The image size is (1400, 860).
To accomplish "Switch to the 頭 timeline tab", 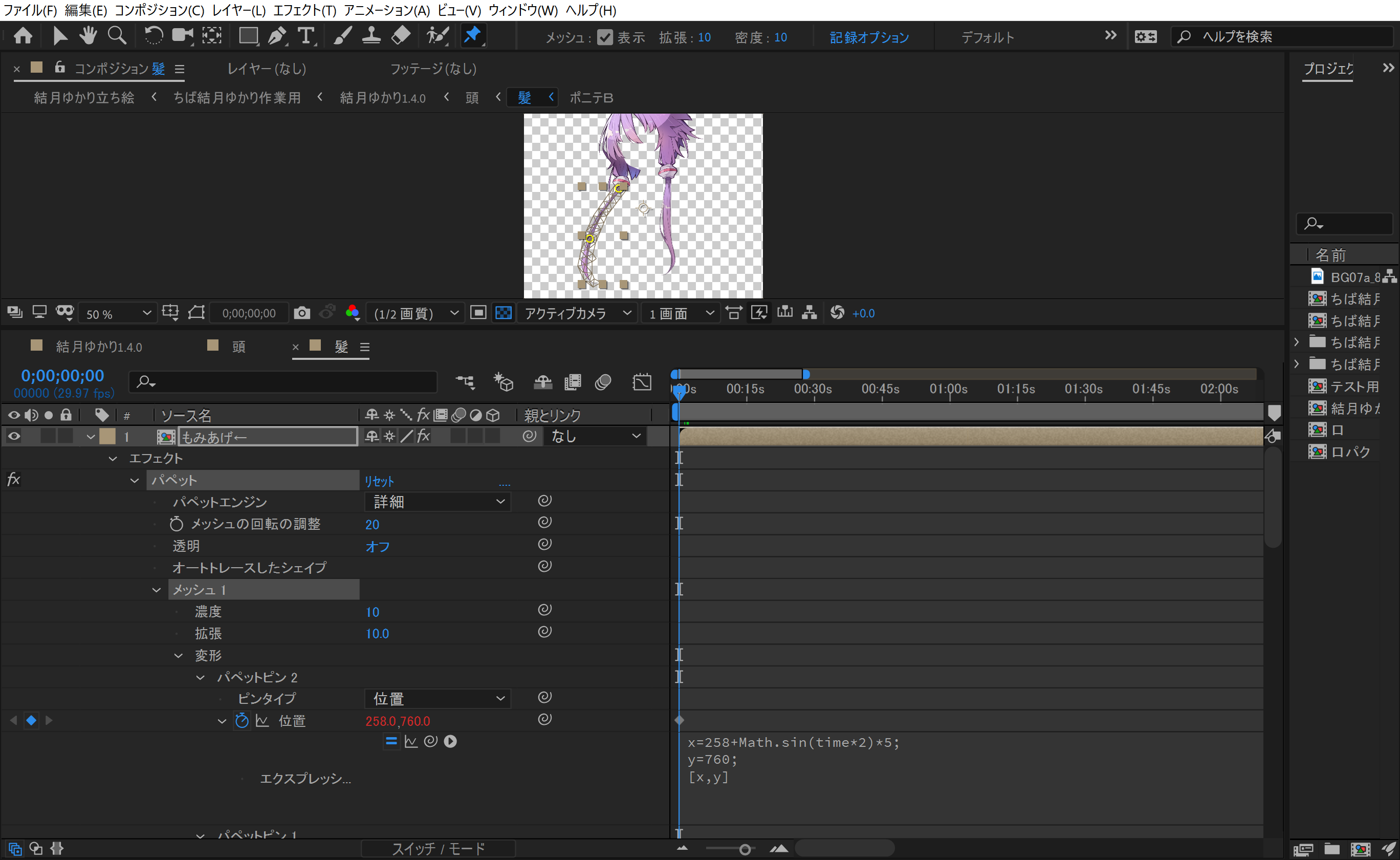I will (x=239, y=347).
